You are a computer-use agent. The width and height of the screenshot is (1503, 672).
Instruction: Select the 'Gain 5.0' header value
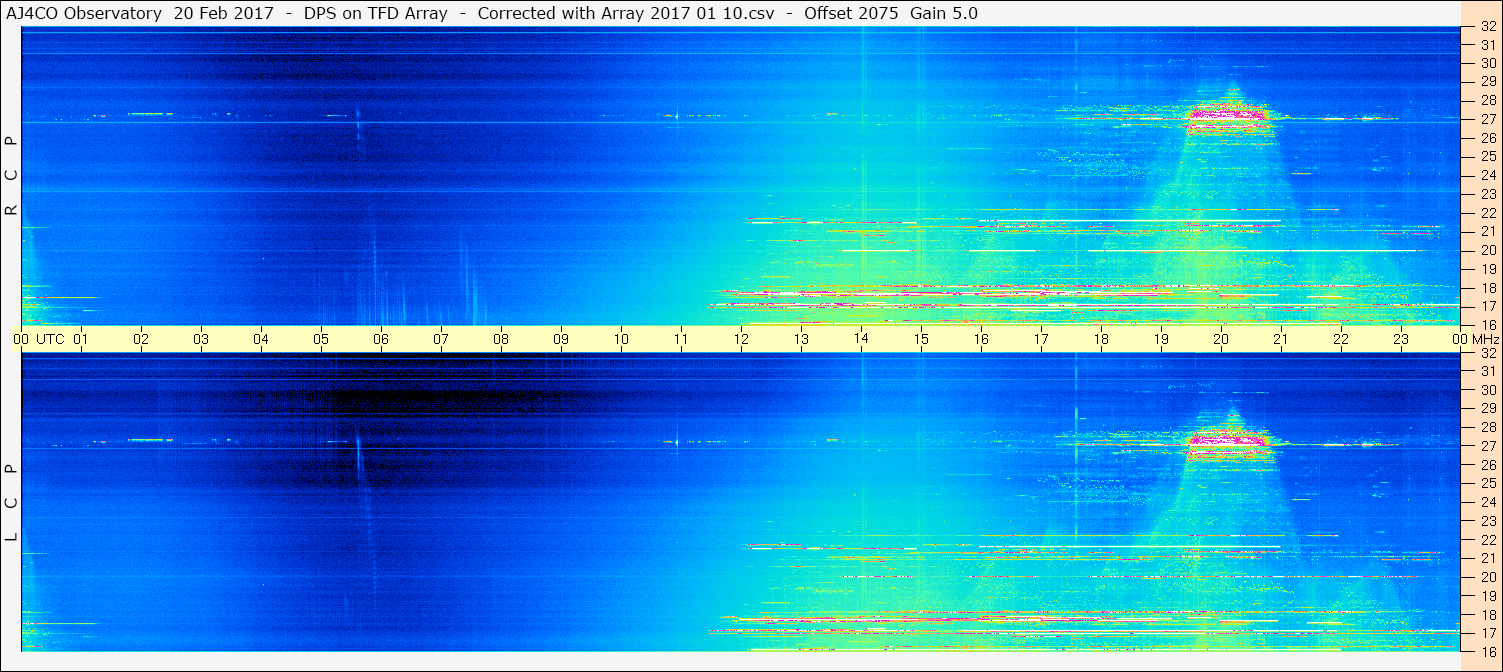point(944,14)
